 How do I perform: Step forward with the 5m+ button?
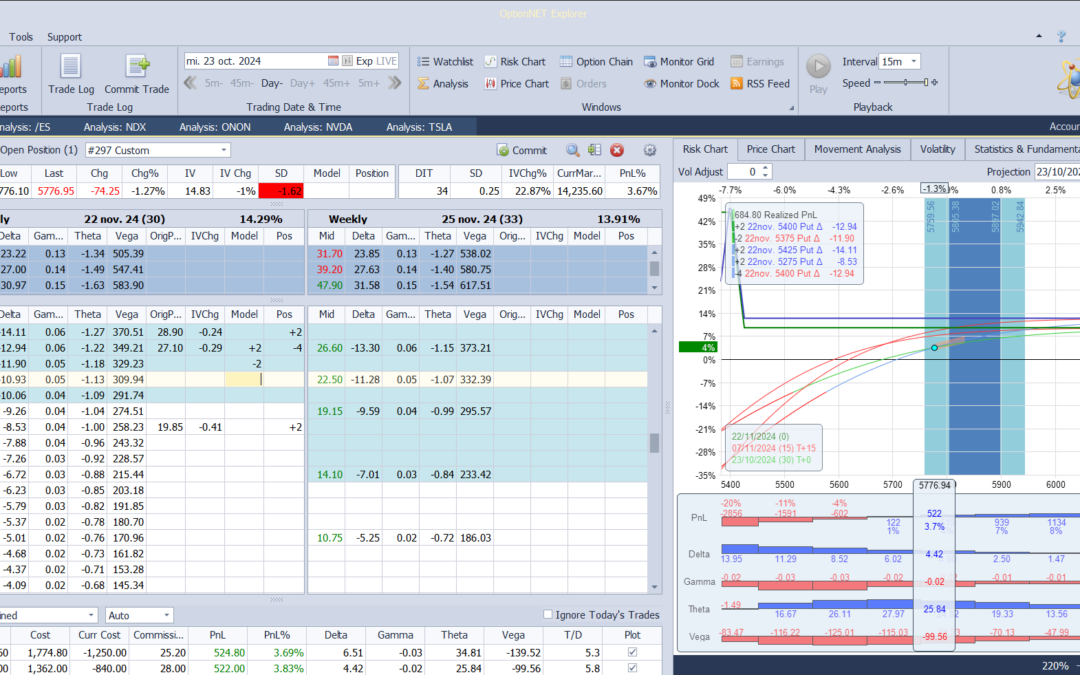[368, 83]
